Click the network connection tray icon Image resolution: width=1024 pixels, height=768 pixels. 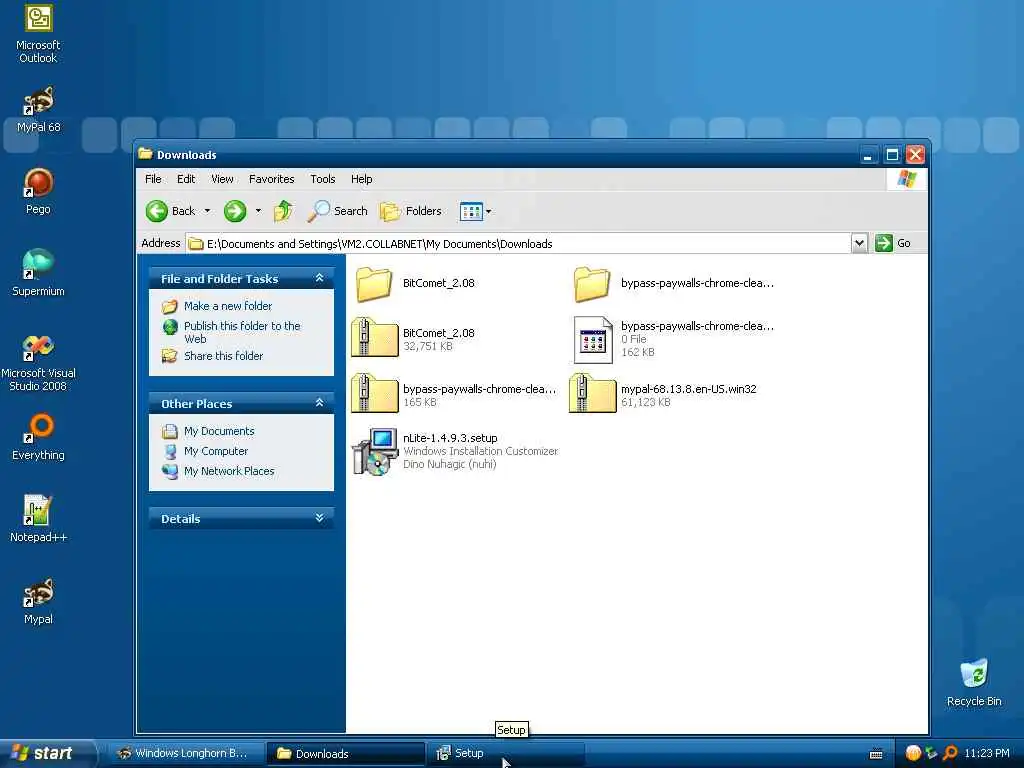click(x=932, y=753)
